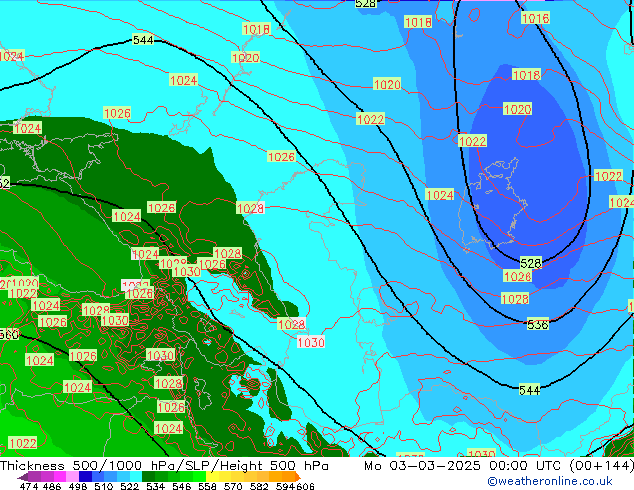Image resolution: width=634 pixels, height=490 pixels.
Task: Click the 546 legend value
Action: tap(181, 486)
